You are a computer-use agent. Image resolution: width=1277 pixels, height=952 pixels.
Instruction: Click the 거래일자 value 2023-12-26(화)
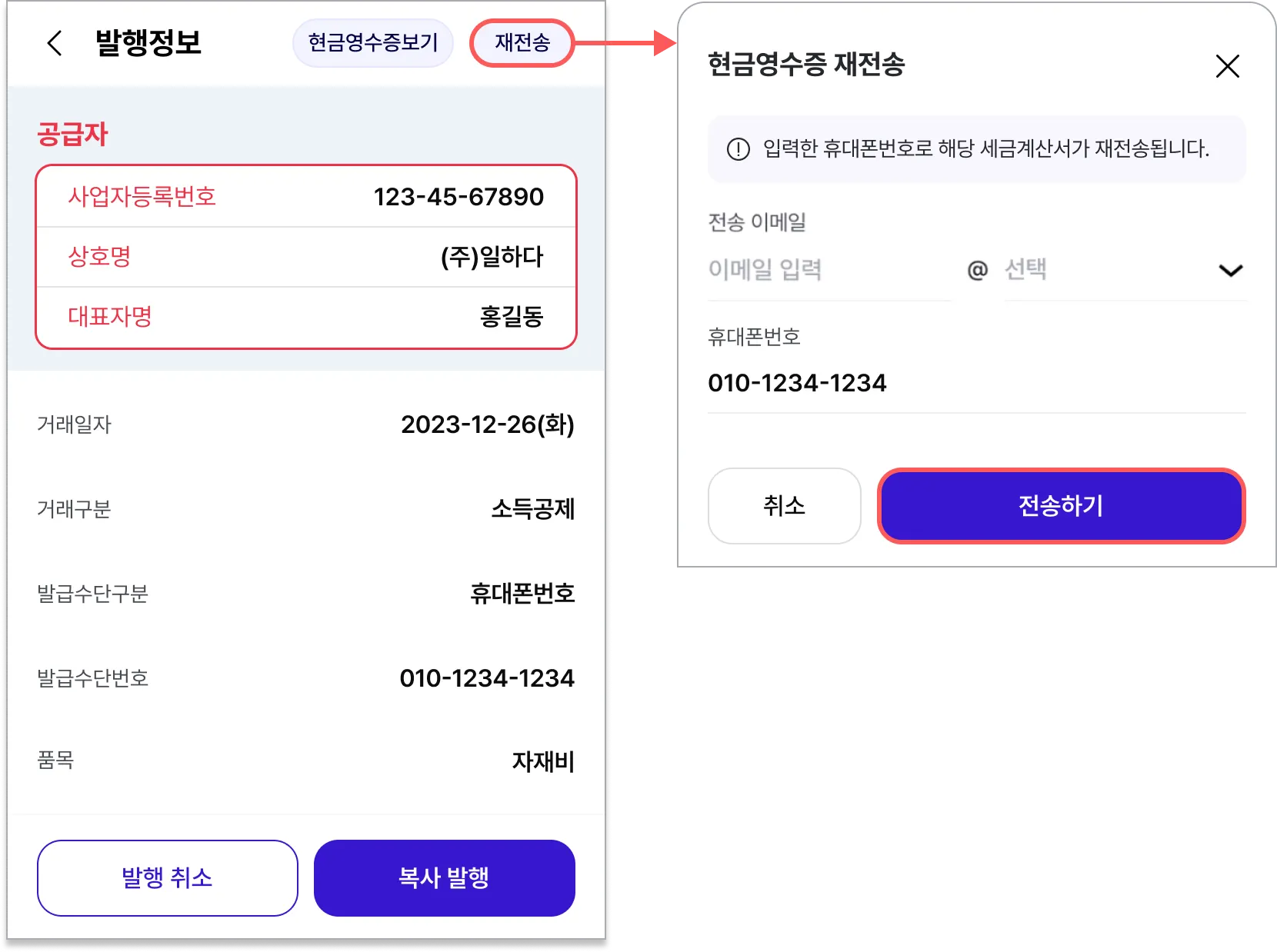pos(487,424)
